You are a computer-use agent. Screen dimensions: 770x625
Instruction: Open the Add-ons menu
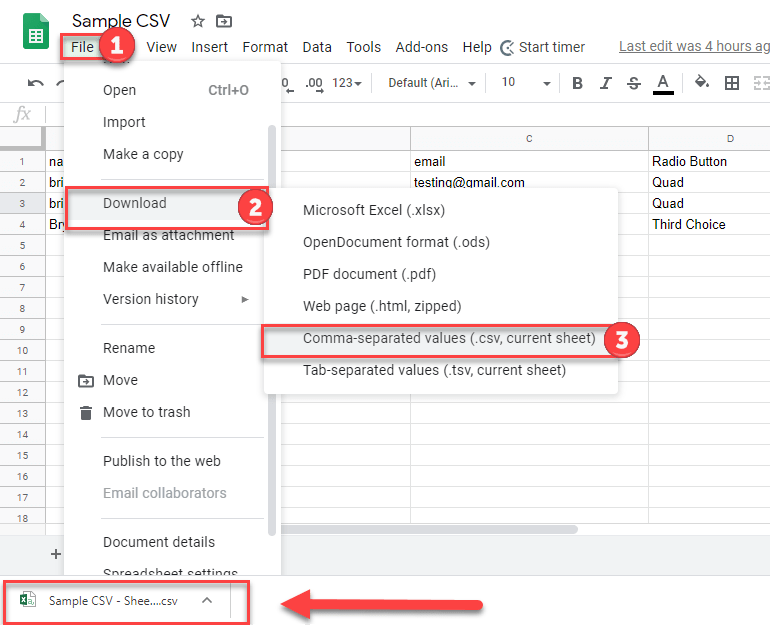pos(421,47)
